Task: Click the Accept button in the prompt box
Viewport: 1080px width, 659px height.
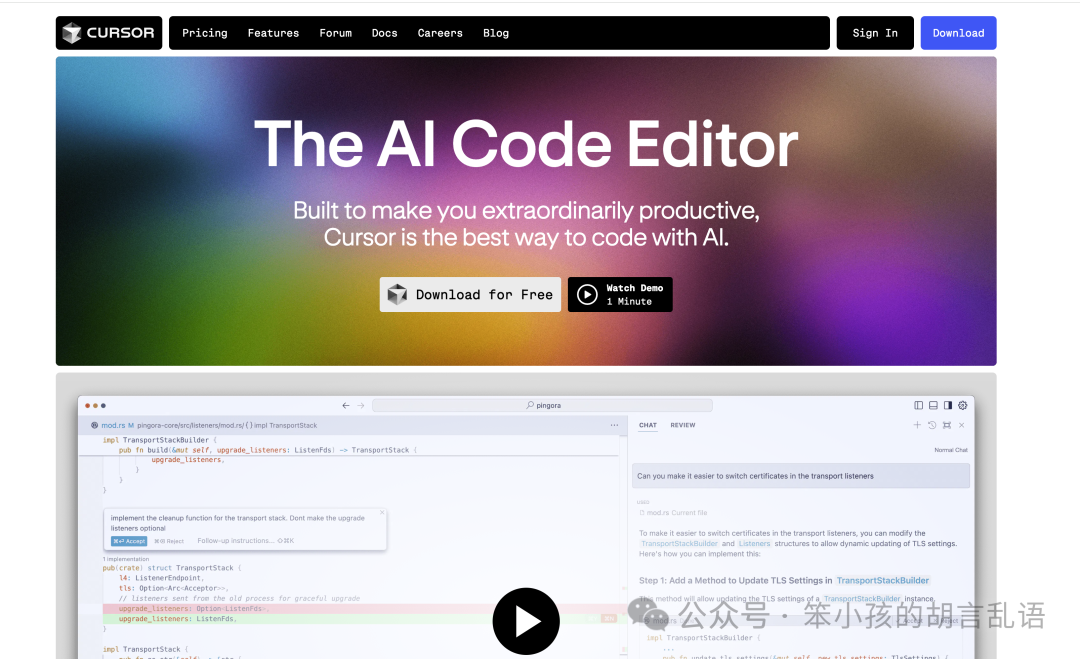Action: (129, 541)
